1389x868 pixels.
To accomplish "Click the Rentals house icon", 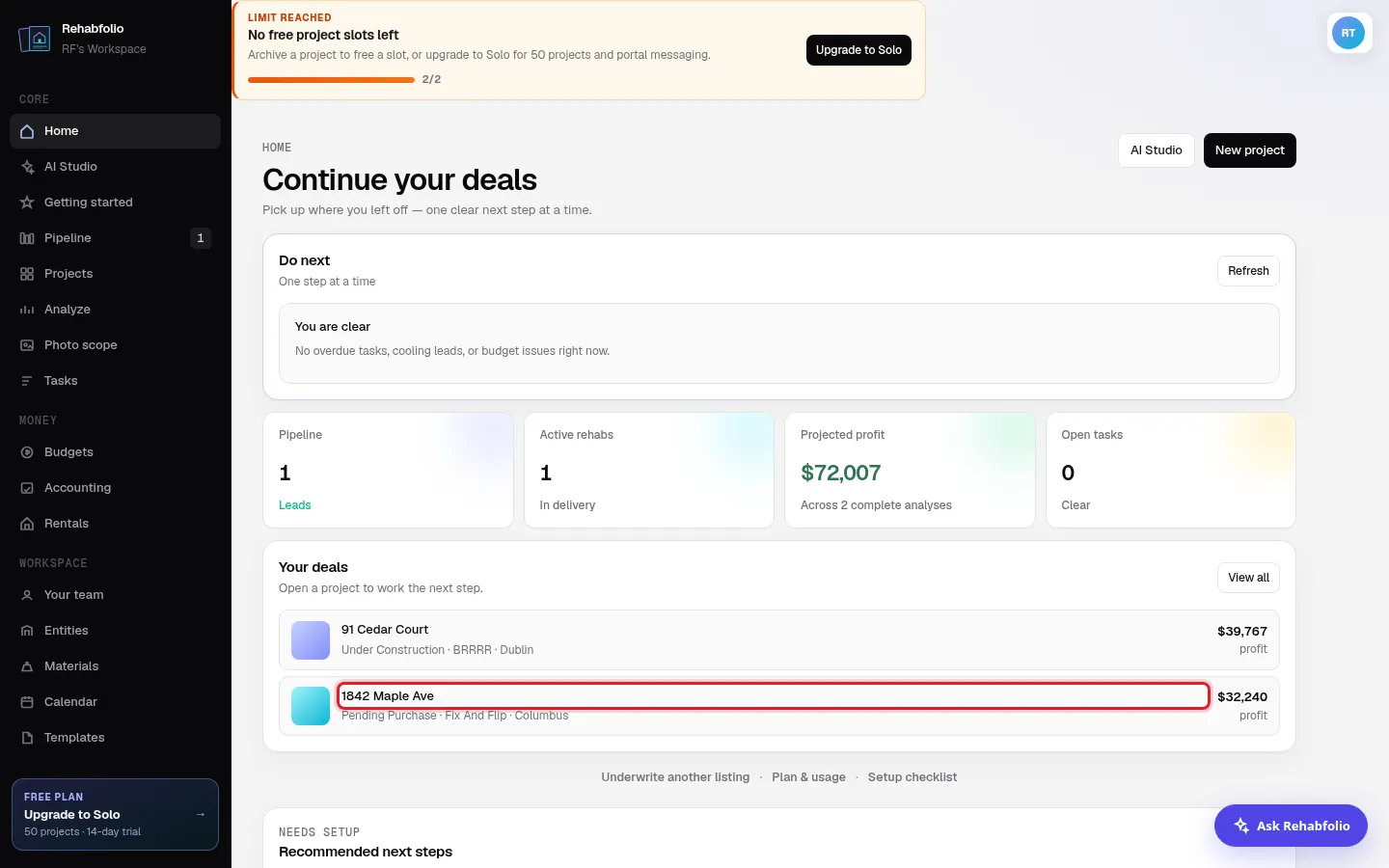I will point(27,524).
